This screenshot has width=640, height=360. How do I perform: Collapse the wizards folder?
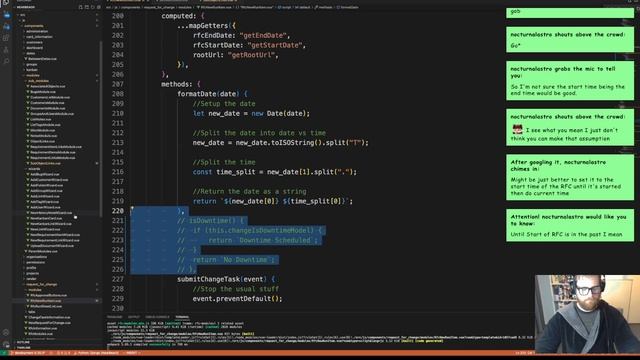click(x=33, y=169)
